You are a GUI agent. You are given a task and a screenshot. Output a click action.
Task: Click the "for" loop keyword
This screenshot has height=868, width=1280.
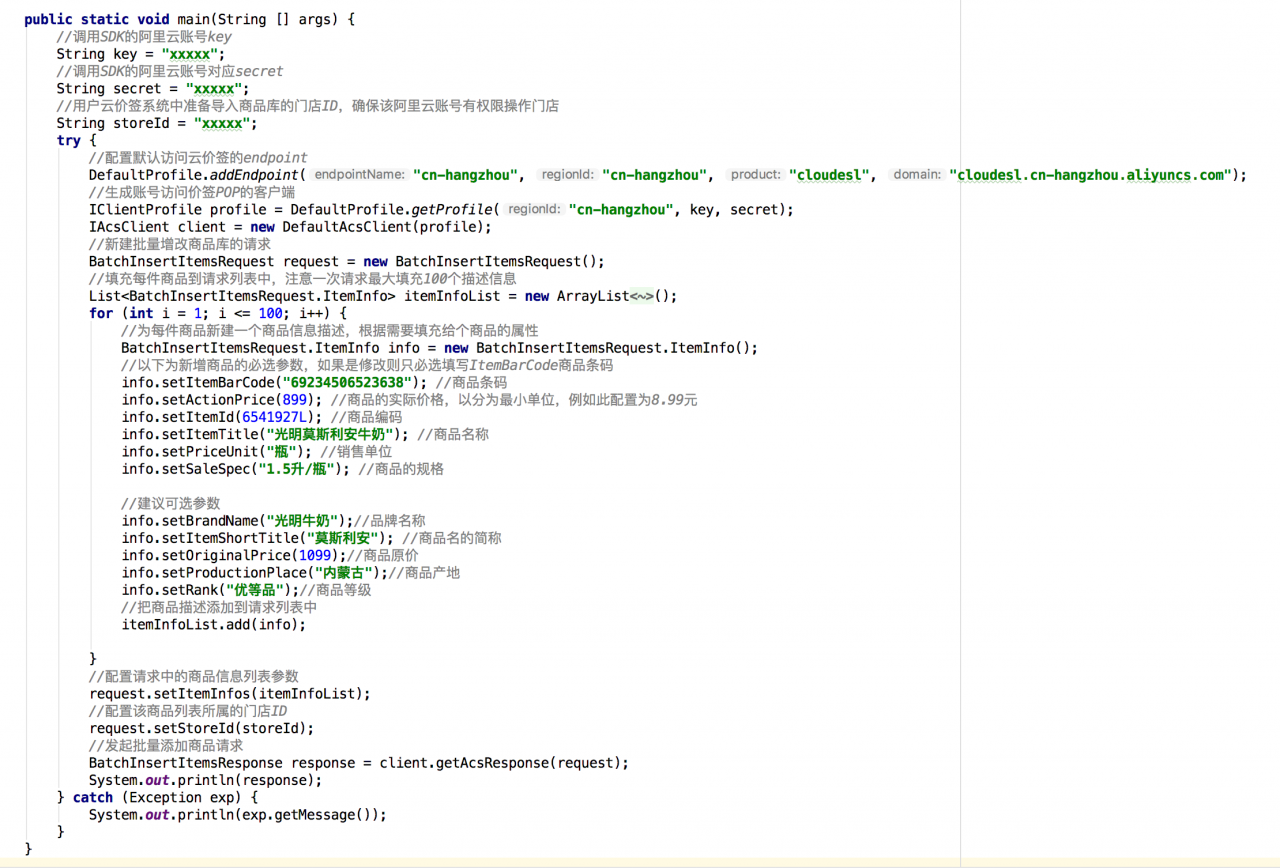click(101, 313)
